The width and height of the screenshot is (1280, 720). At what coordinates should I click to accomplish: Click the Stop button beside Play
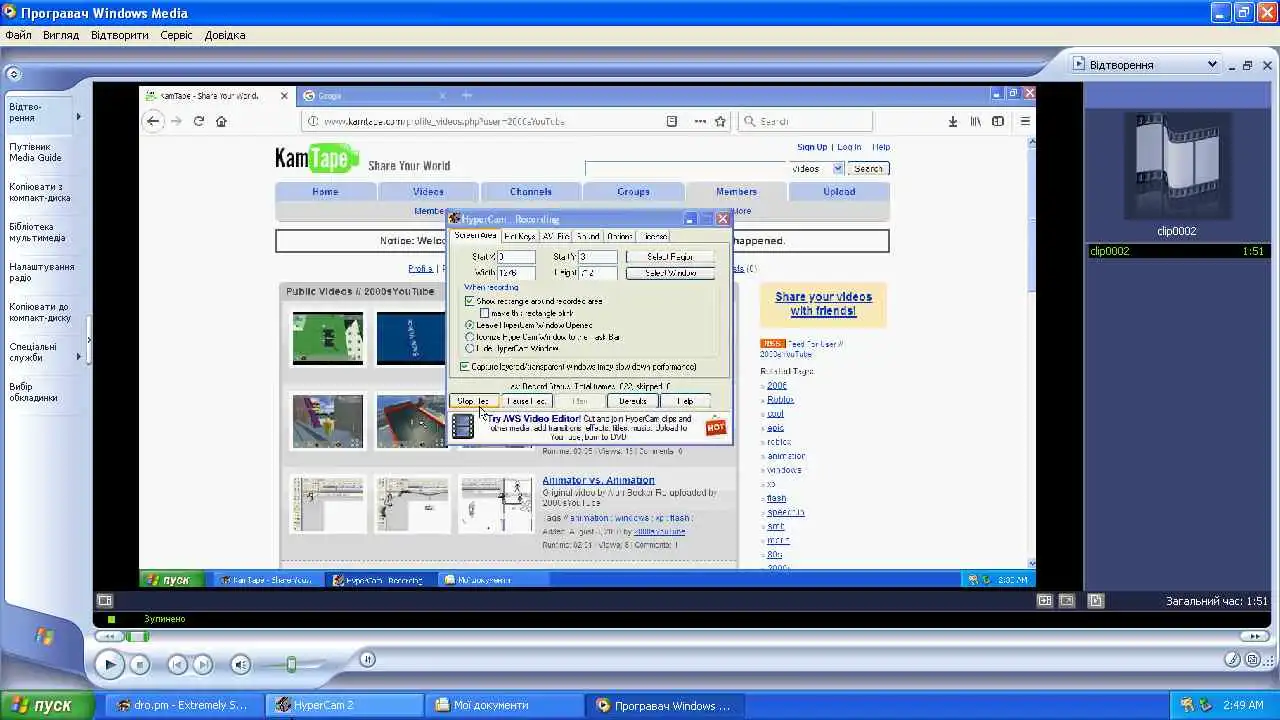click(140, 664)
